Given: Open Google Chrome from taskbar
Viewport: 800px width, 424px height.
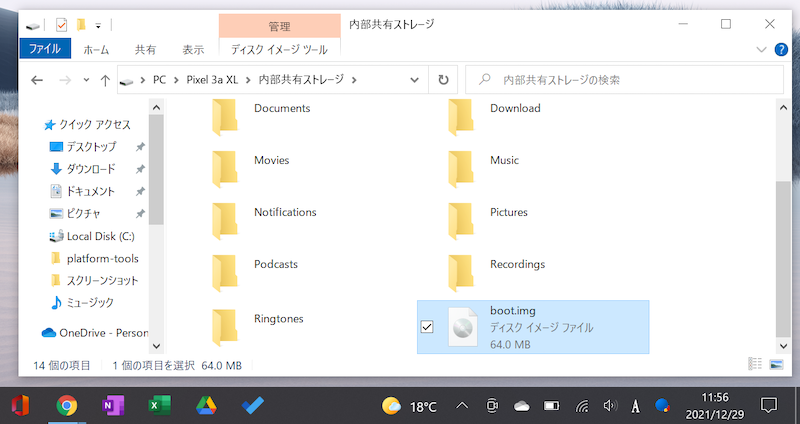Looking at the screenshot, I should coord(67,405).
